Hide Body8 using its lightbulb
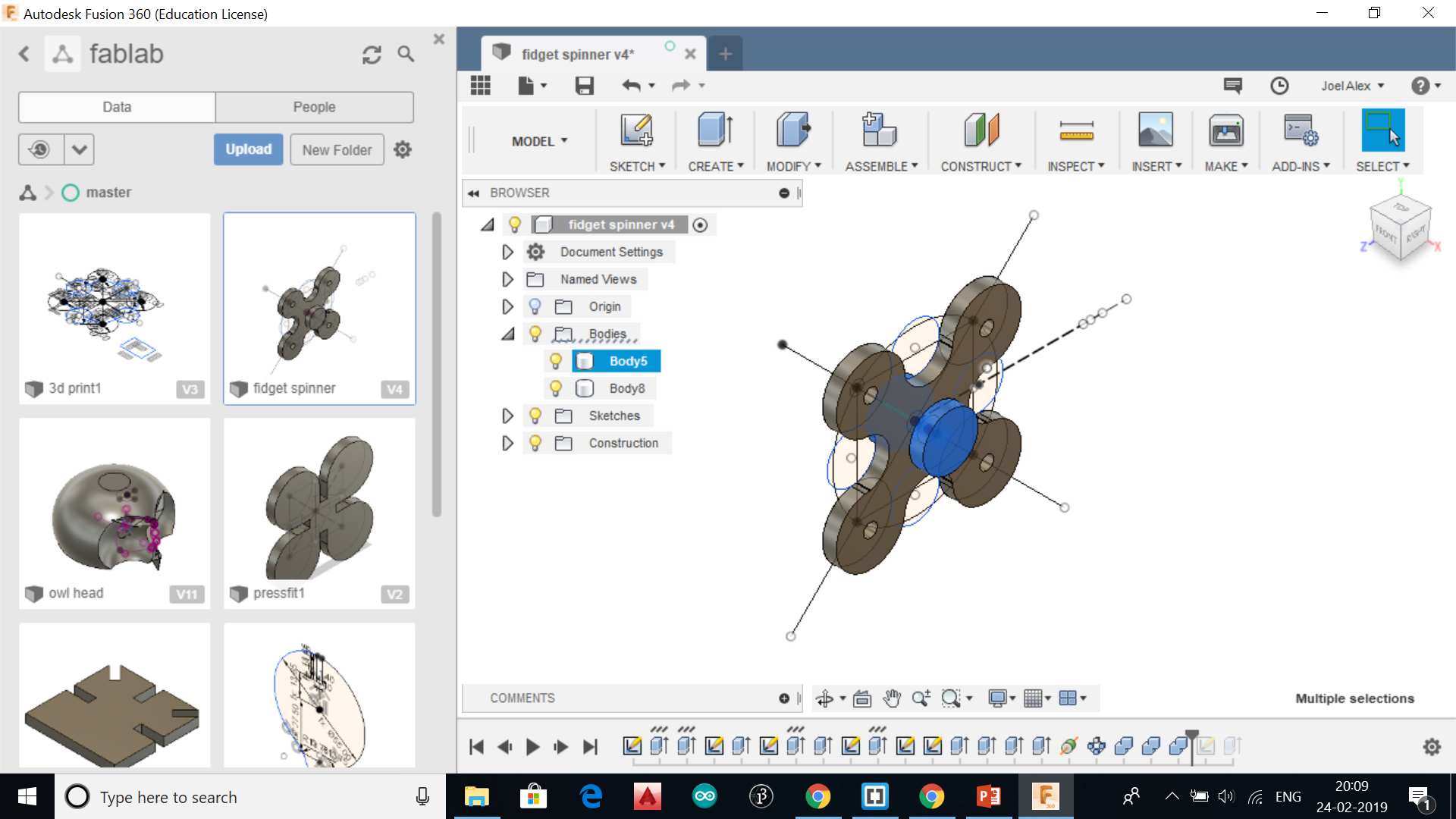This screenshot has height=819, width=1456. (x=556, y=388)
